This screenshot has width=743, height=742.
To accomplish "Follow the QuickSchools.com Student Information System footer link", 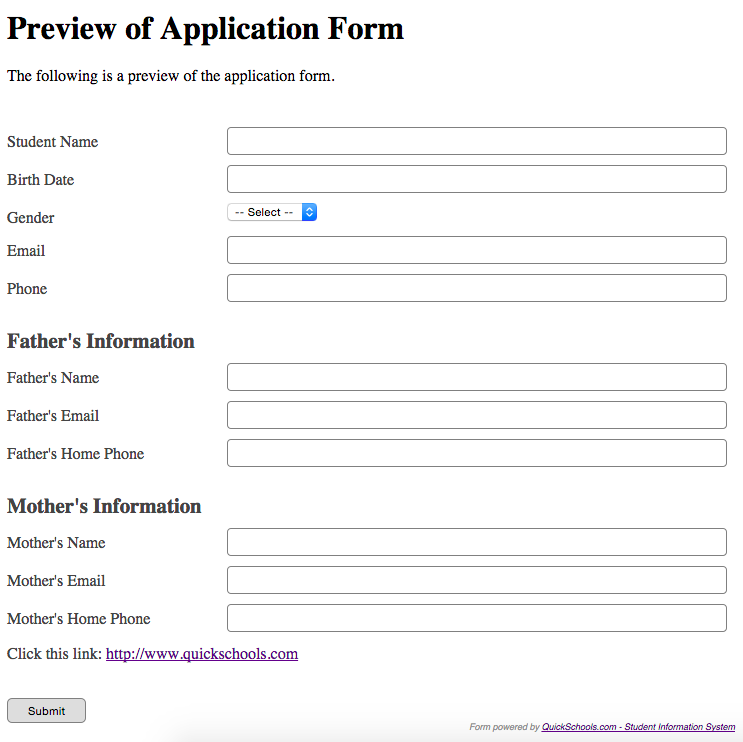I will tap(638, 727).
